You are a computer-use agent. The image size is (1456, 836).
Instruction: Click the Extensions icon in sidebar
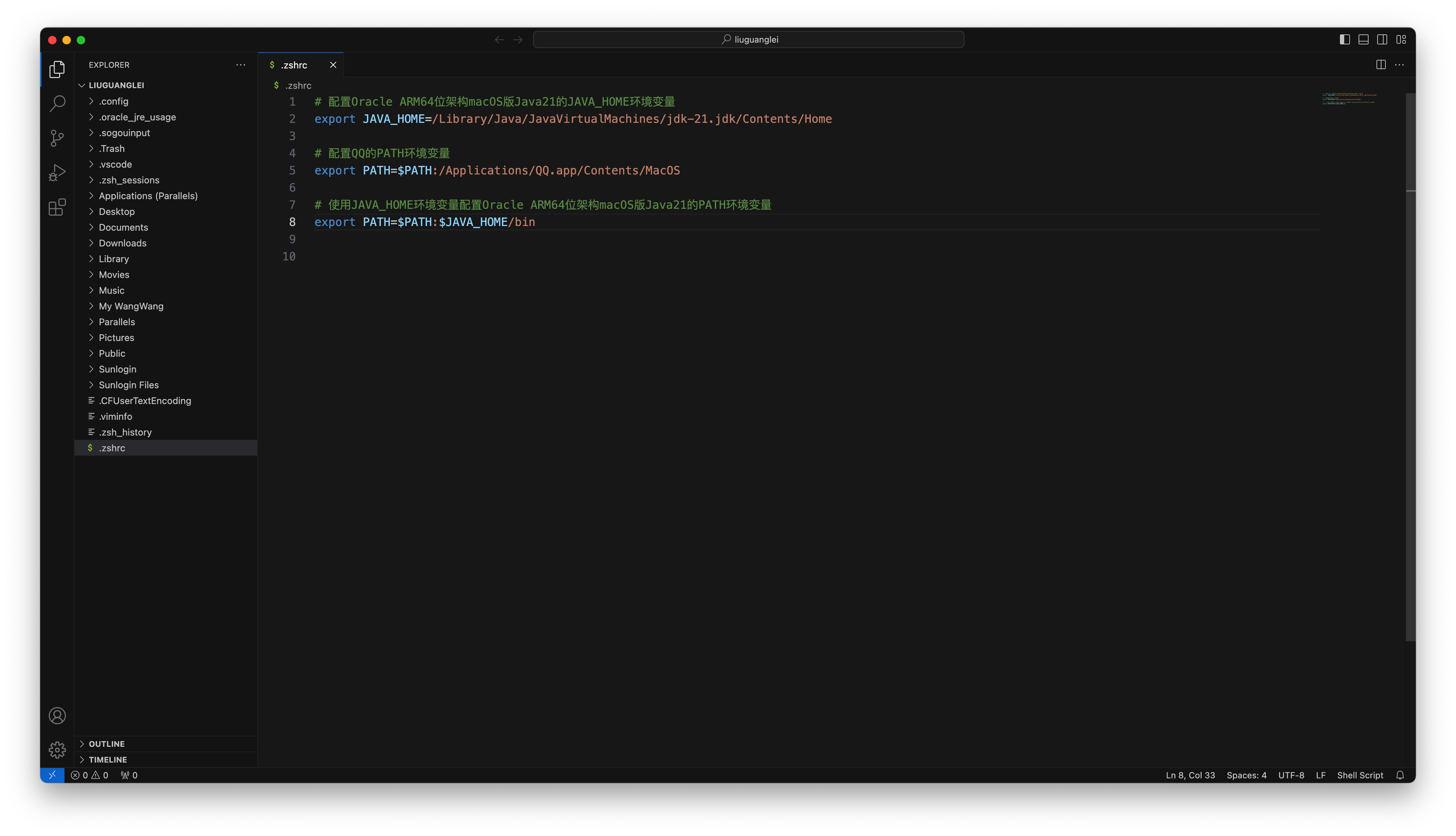click(57, 207)
